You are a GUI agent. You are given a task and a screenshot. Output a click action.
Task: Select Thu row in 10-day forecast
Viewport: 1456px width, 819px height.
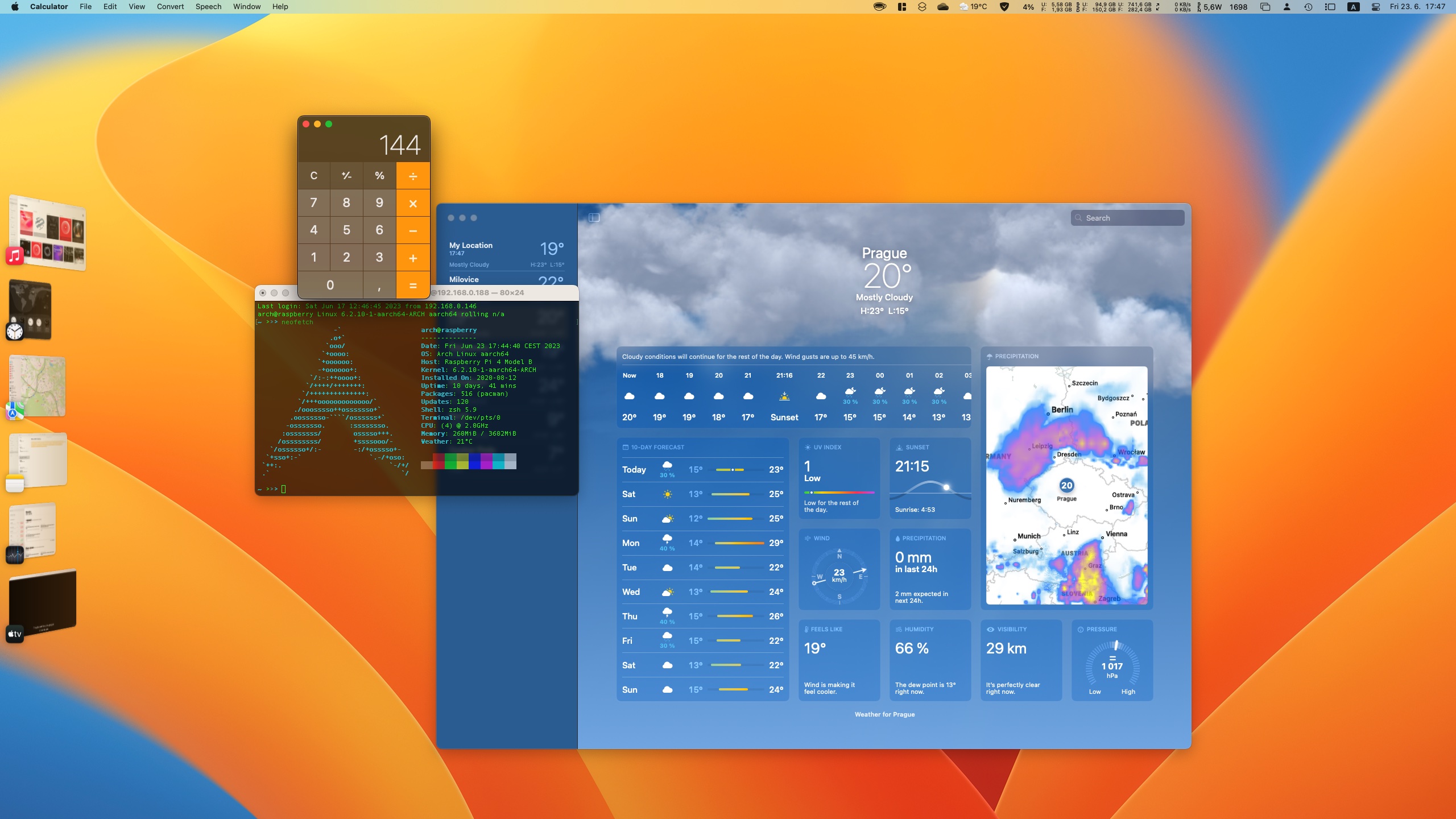(x=702, y=617)
